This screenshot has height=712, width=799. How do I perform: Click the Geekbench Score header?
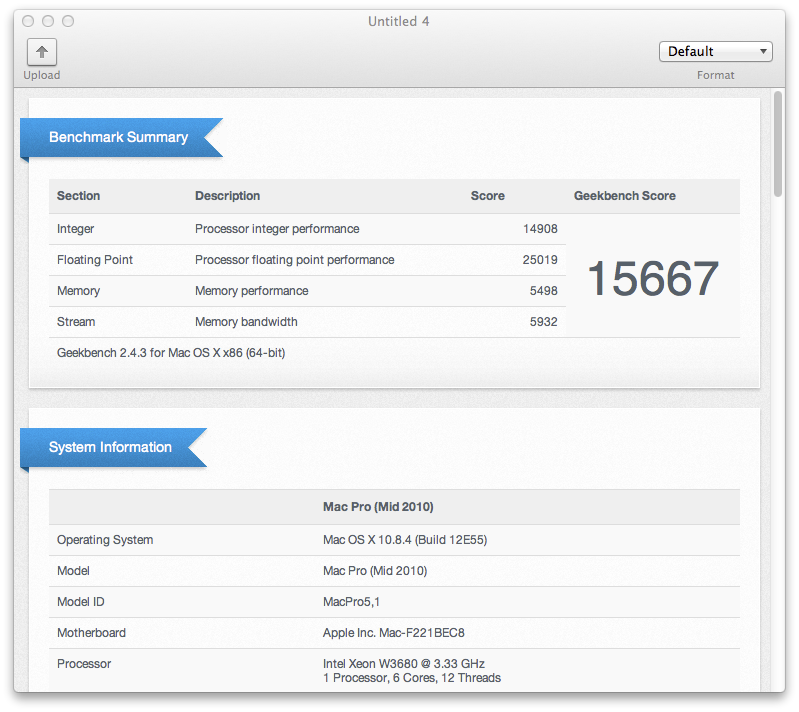coord(625,196)
